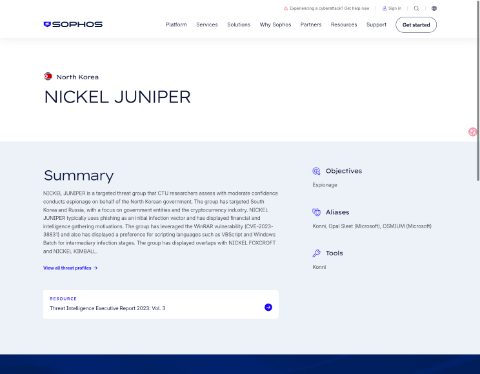Screen dimensions: 480x374
Task: Follow the View all threat profiles link
Action: coord(70,268)
